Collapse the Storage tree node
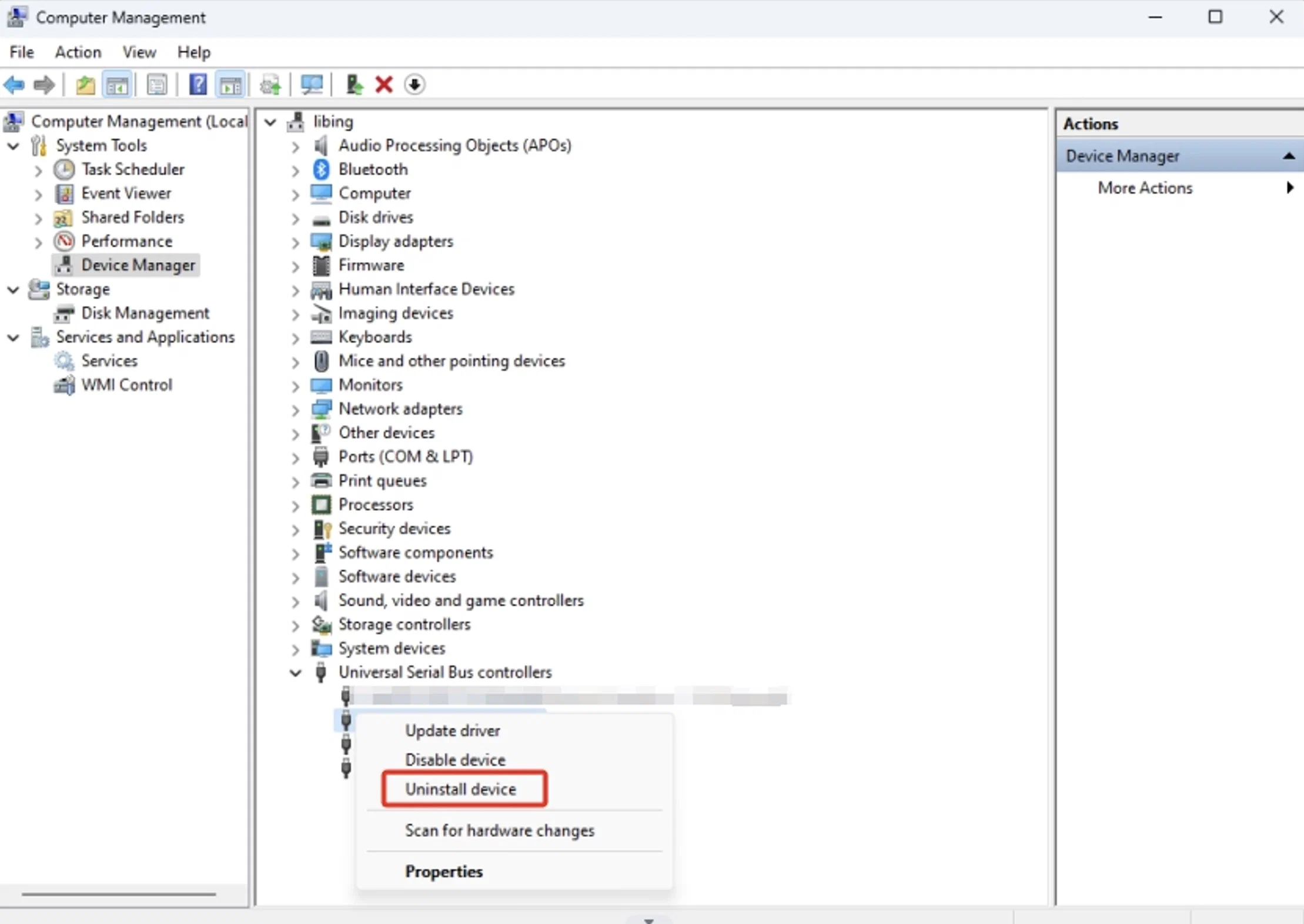The height and width of the screenshot is (924, 1304). (14, 290)
